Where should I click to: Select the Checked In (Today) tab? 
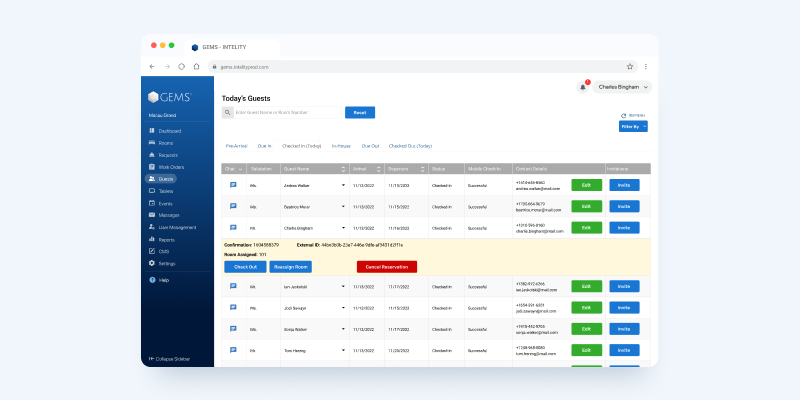tap(302, 146)
